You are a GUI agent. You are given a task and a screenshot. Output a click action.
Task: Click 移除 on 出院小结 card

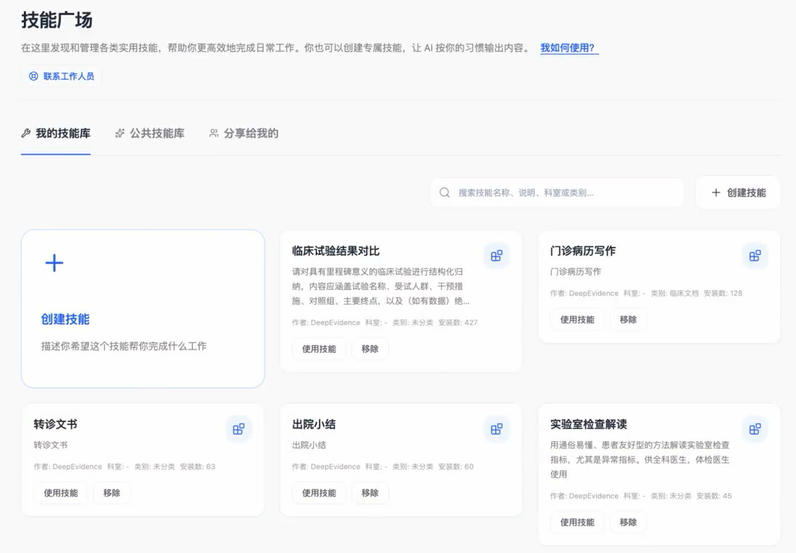click(370, 493)
